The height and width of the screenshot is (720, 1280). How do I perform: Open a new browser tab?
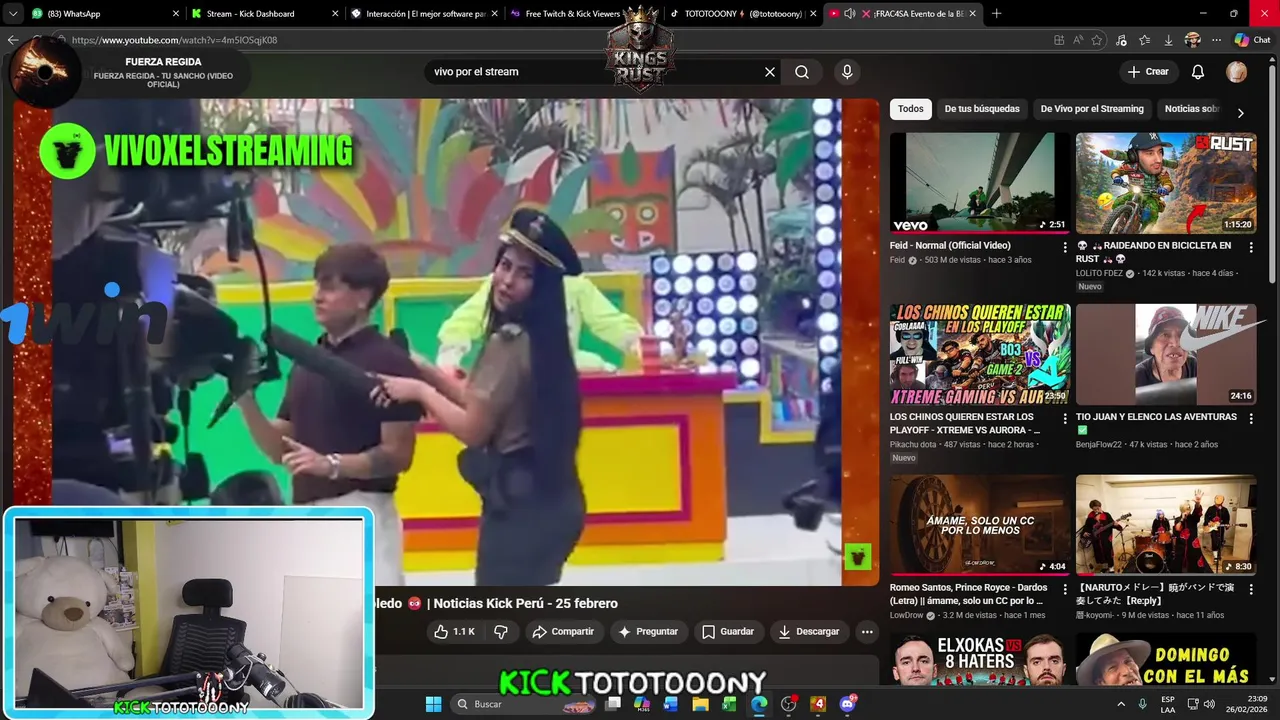(x=996, y=14)
